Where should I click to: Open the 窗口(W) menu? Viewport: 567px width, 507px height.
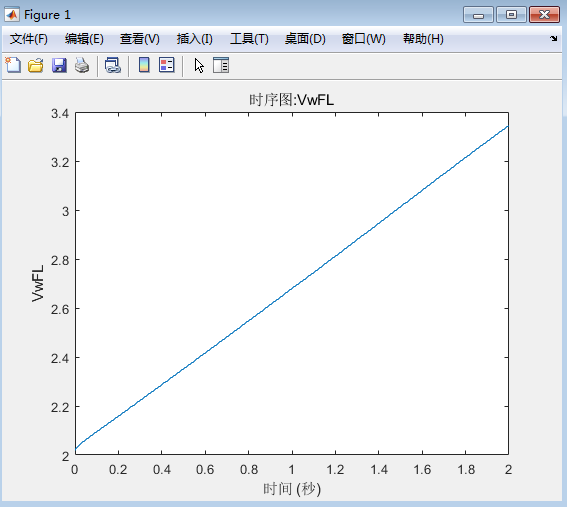tap(363, 39)
